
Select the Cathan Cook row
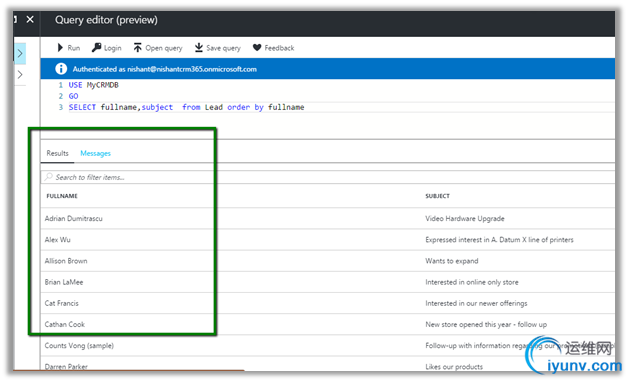click(x=328, y=324)
